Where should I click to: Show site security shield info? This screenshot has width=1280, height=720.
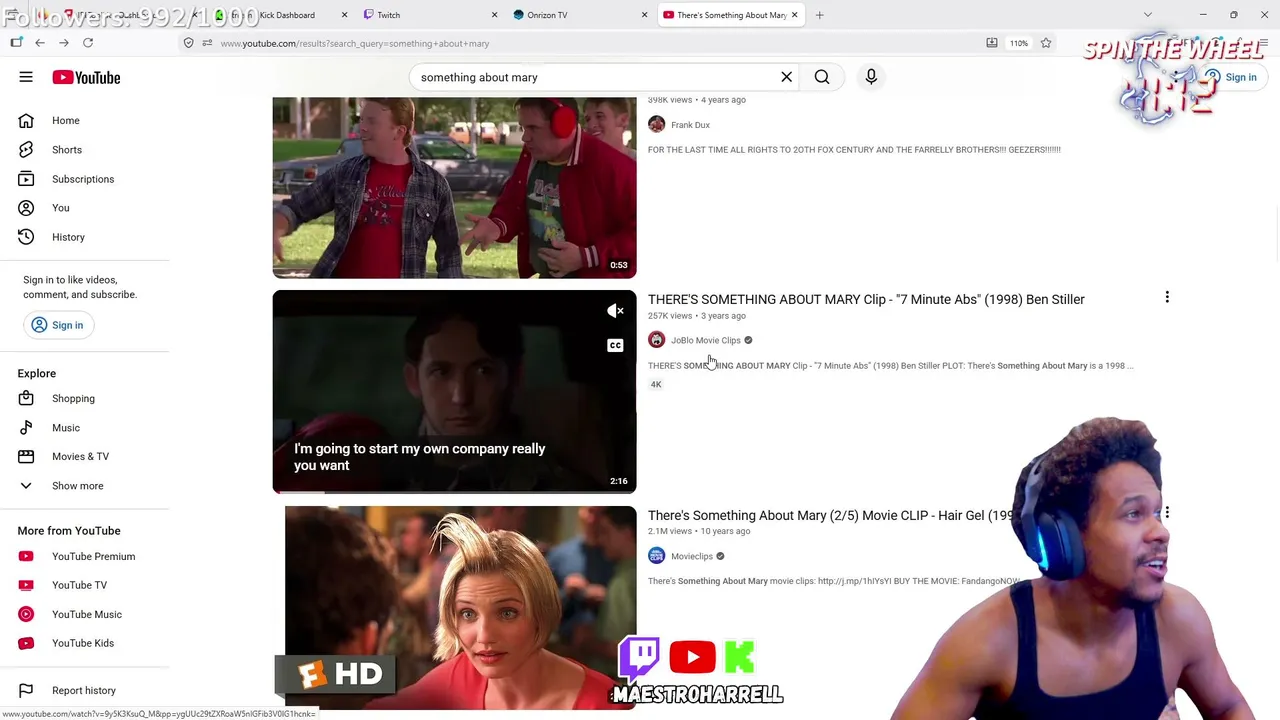[188, 43]
